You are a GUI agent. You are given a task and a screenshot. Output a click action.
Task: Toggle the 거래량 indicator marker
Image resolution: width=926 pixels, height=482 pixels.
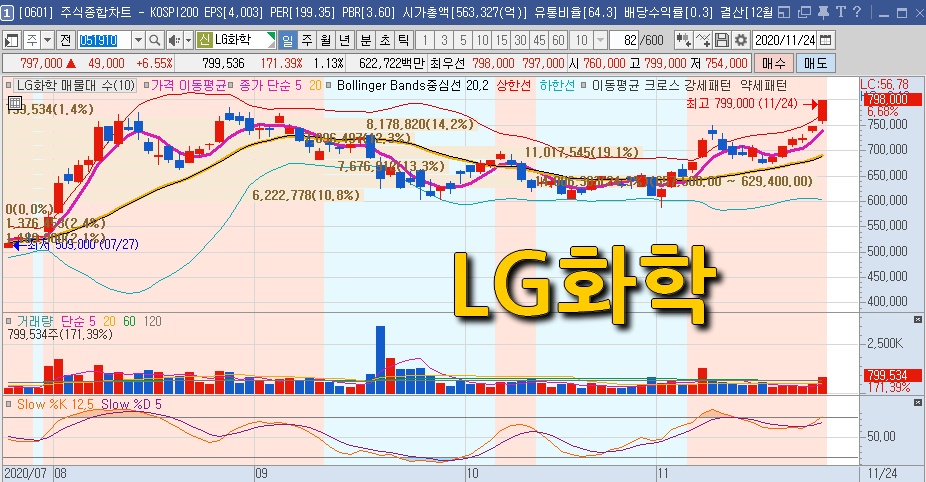click(8, 321)
